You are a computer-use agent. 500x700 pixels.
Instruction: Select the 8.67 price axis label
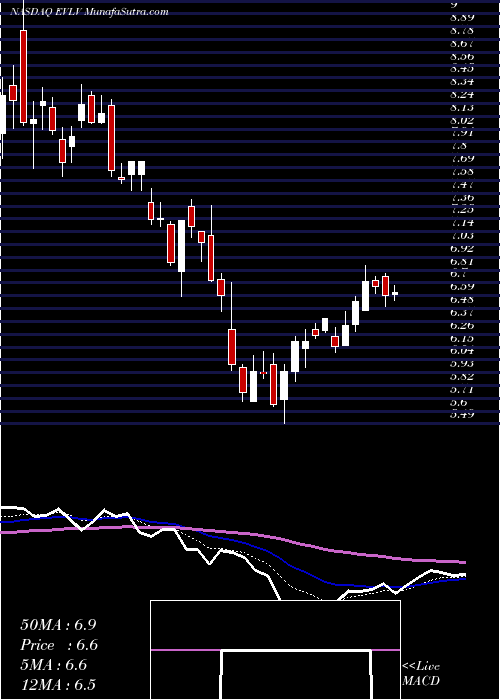point(462,44)
